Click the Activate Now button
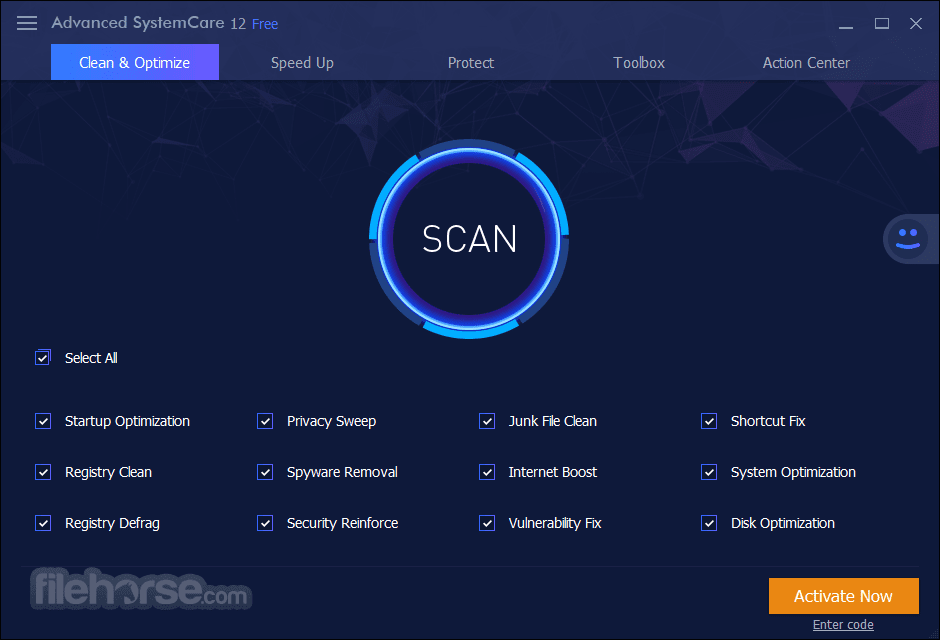 click(843, 595)
